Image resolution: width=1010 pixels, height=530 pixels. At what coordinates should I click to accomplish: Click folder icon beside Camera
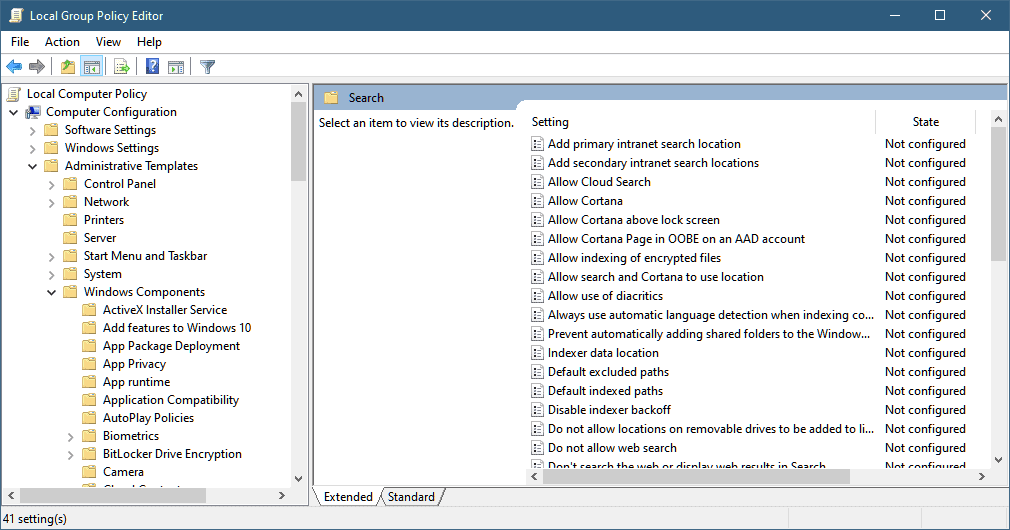tap(90, 472)
